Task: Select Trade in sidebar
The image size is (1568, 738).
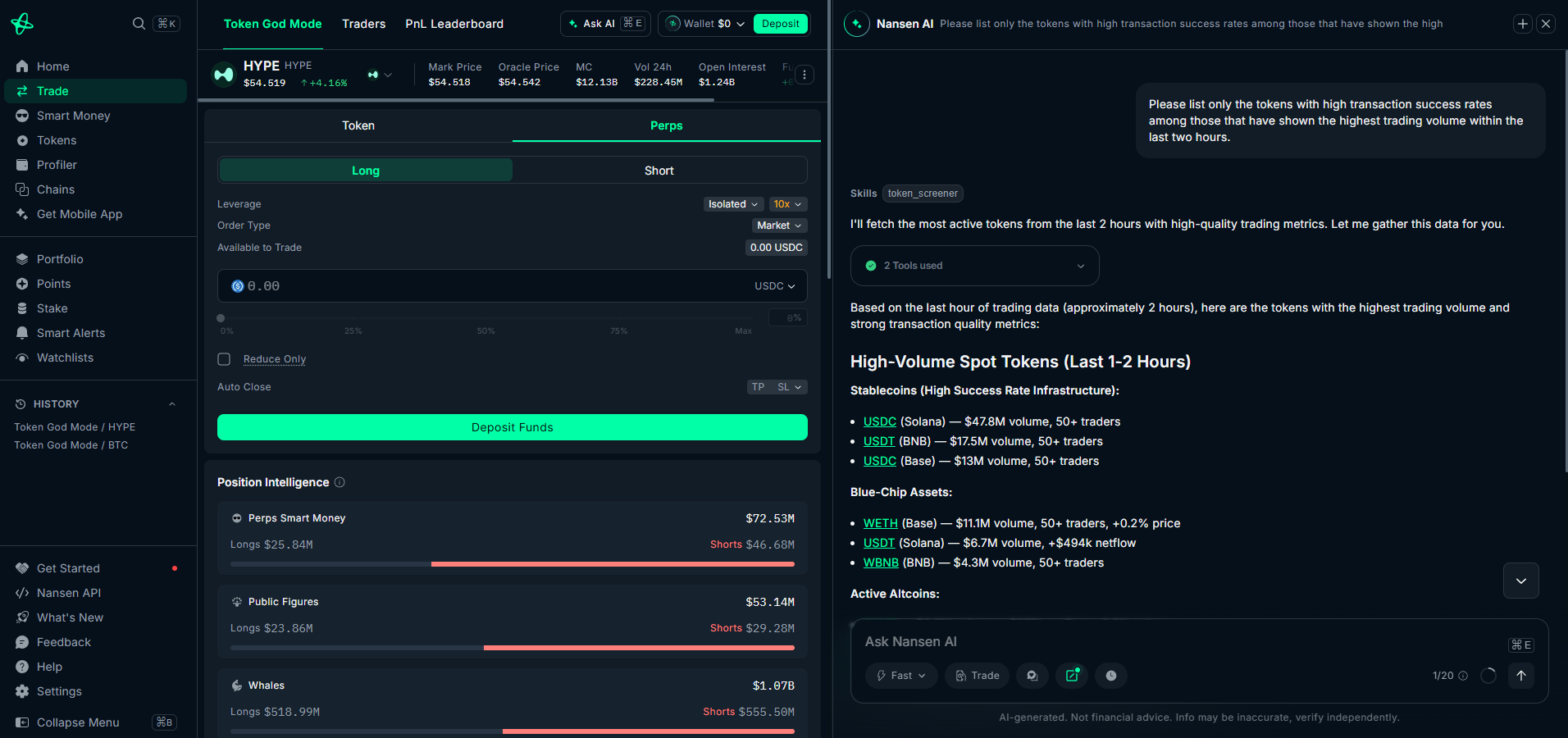Action: point(95,91)
